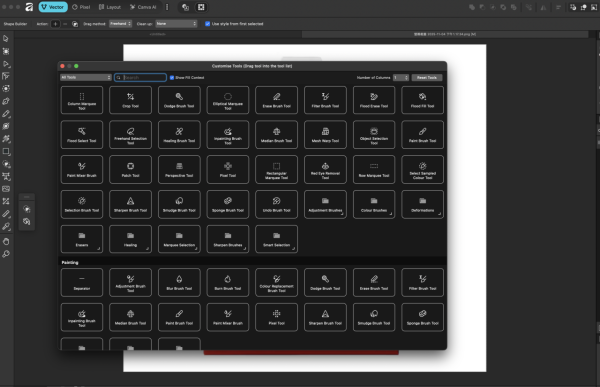Screen dimensions: 600x387
Task: Select the Healing Brush Tool tile
Action: click(x=179, y=135)
